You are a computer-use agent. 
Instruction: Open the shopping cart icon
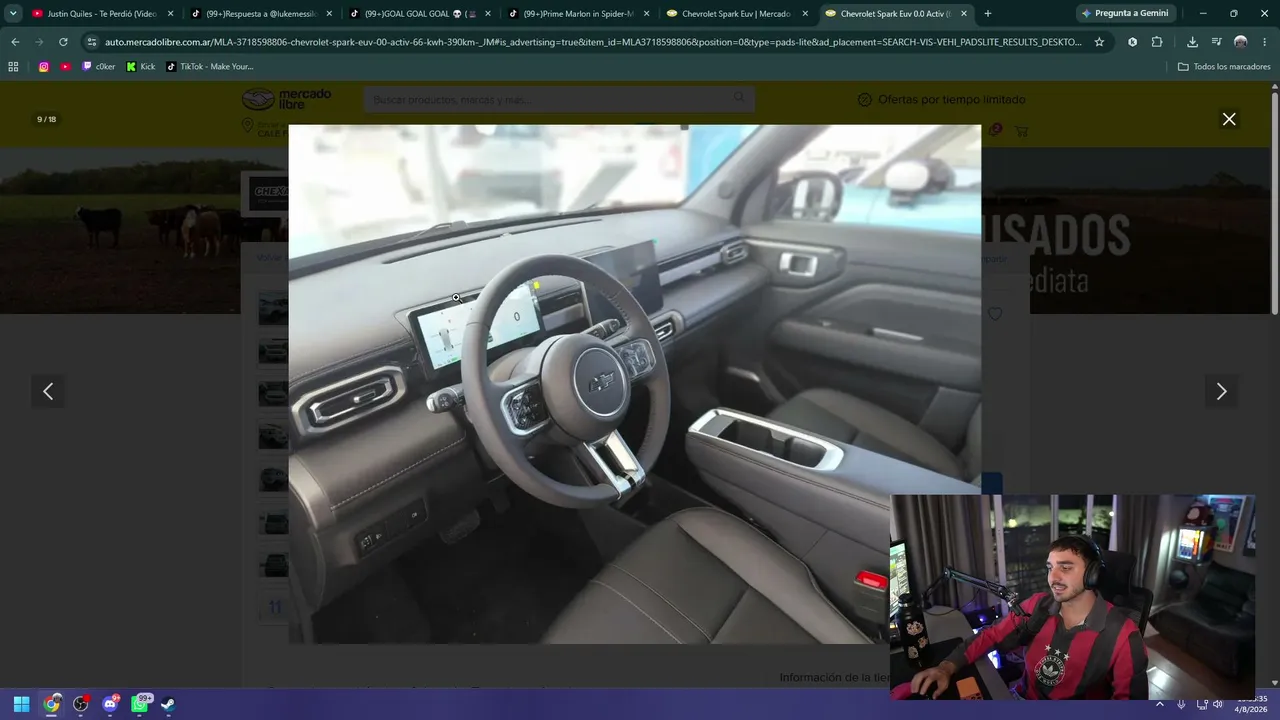pyautogui.click(x=1021, y=131)
